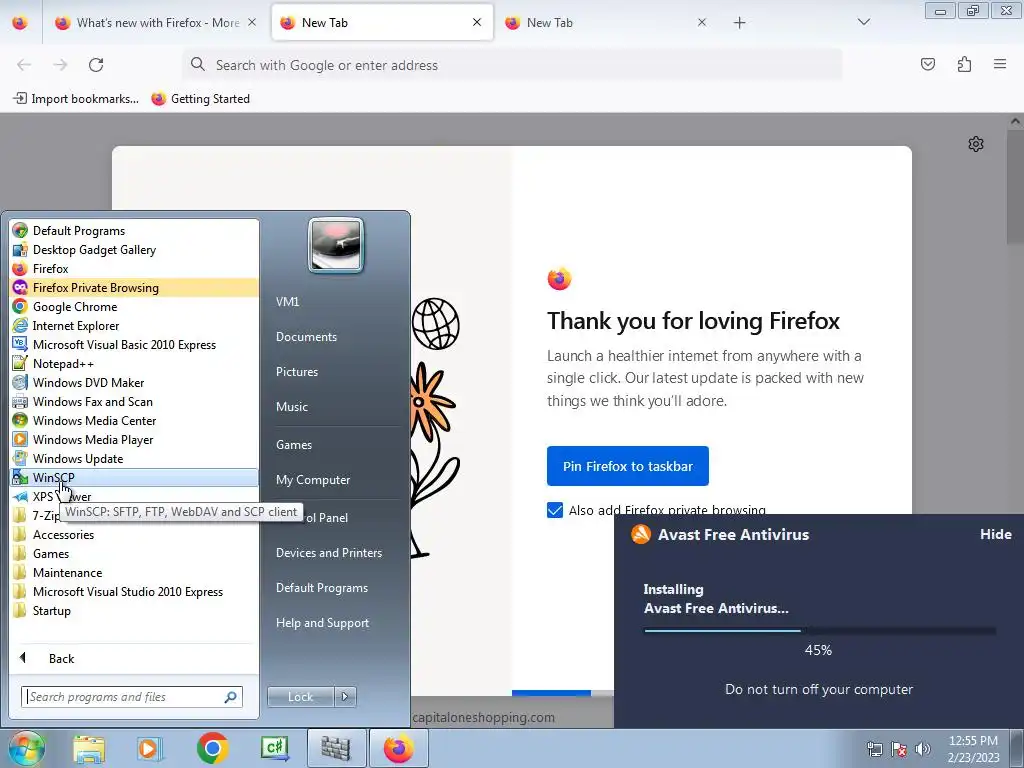Open Desktop Gadget Gallery
This screenshot has height=768, width=1024.
134,250
